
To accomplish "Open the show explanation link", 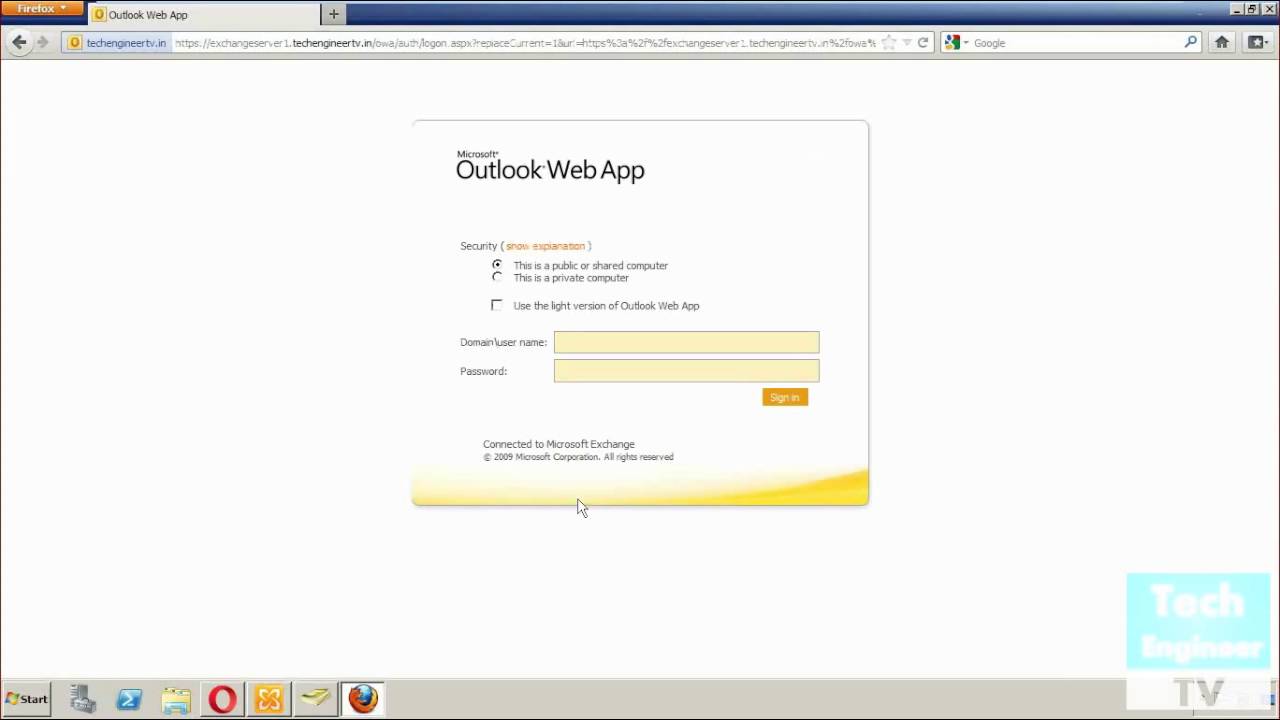I will coord(545,246).
